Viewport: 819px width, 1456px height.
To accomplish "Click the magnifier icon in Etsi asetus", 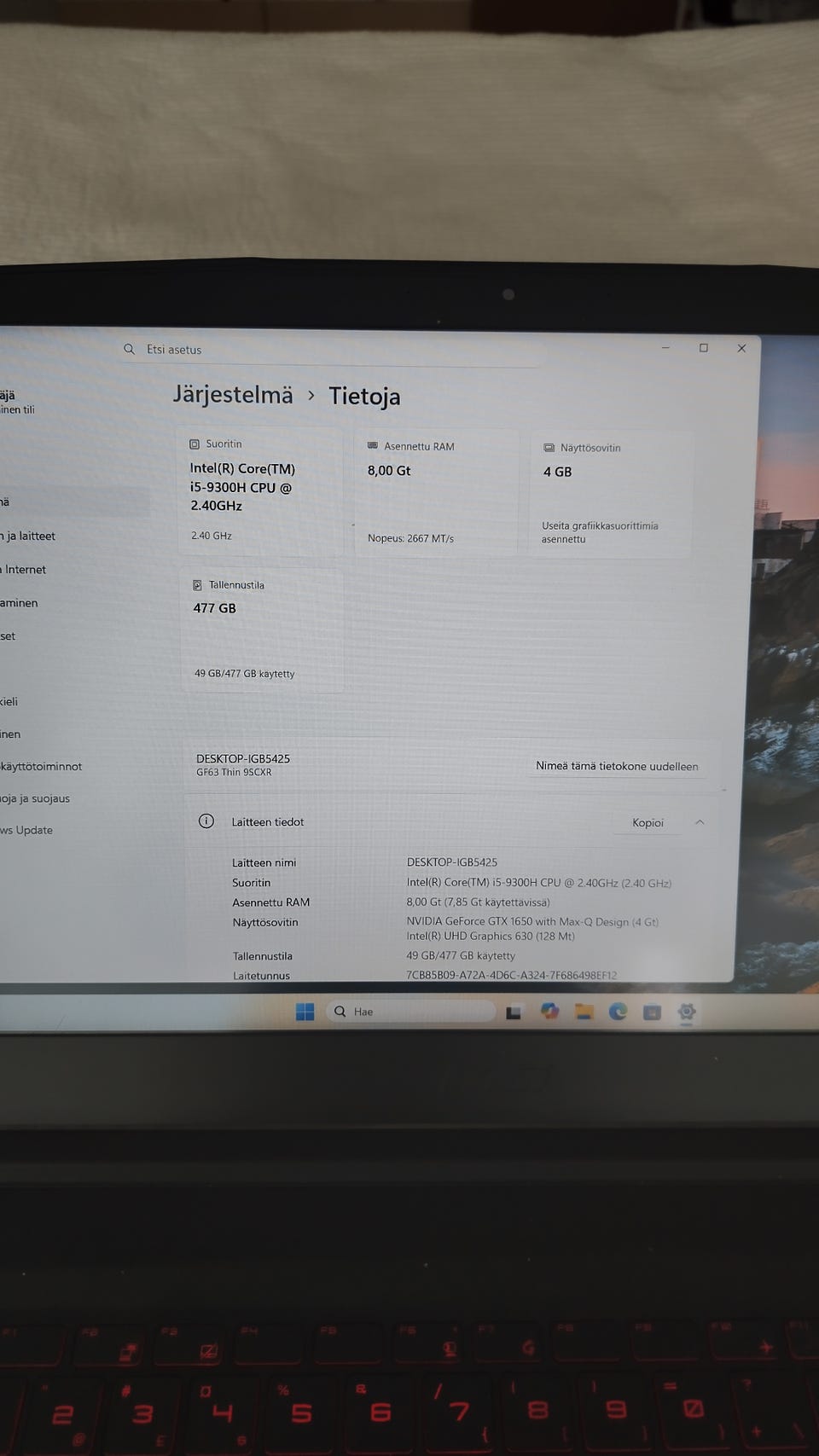I will [129, 349].
